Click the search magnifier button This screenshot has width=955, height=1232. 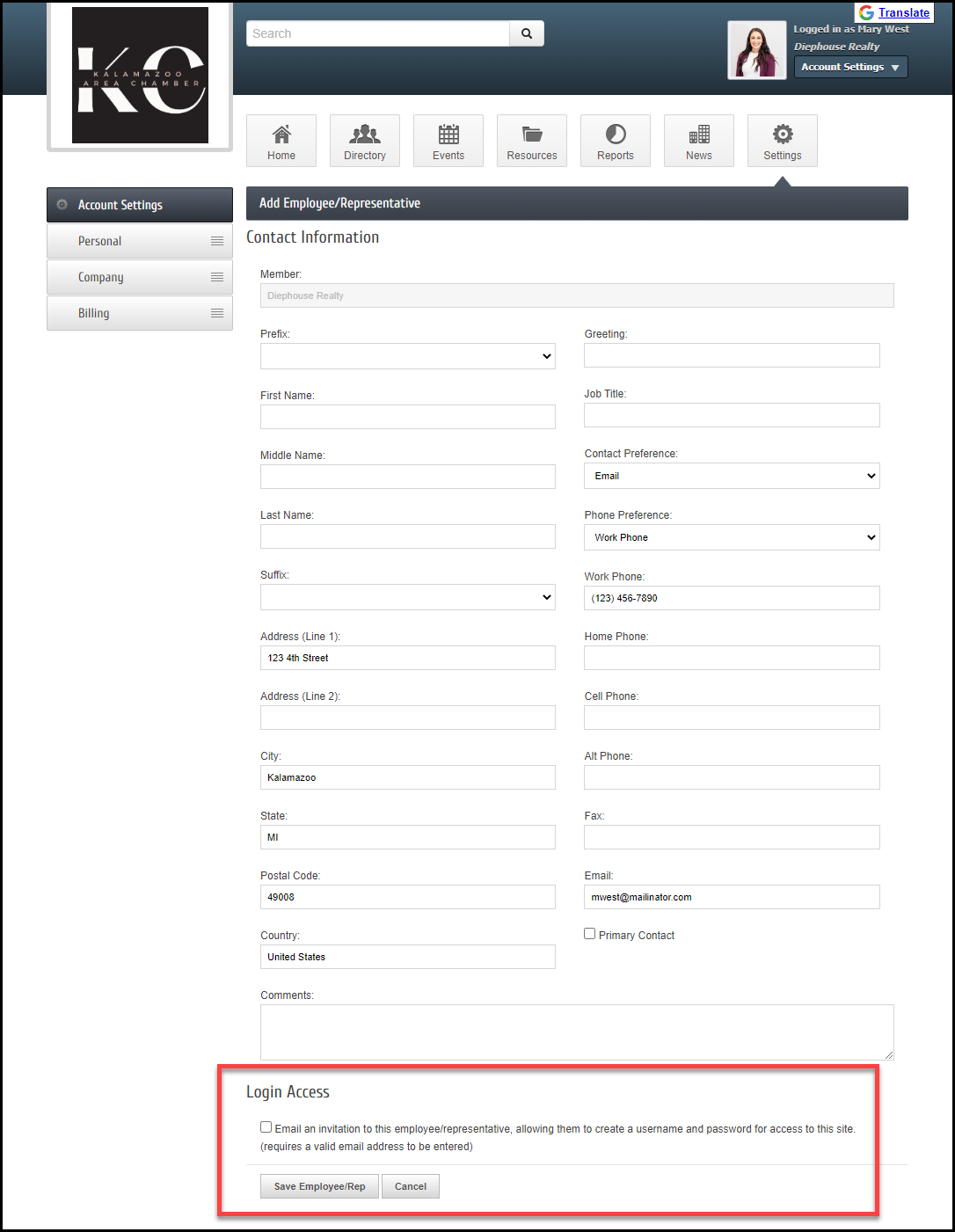click(527, 33)
